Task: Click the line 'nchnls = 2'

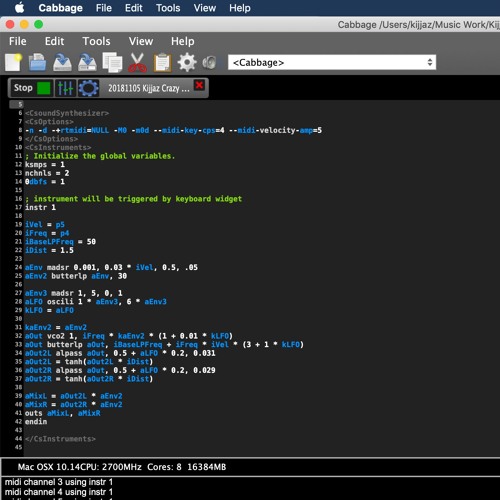Action: pos(47,173)
